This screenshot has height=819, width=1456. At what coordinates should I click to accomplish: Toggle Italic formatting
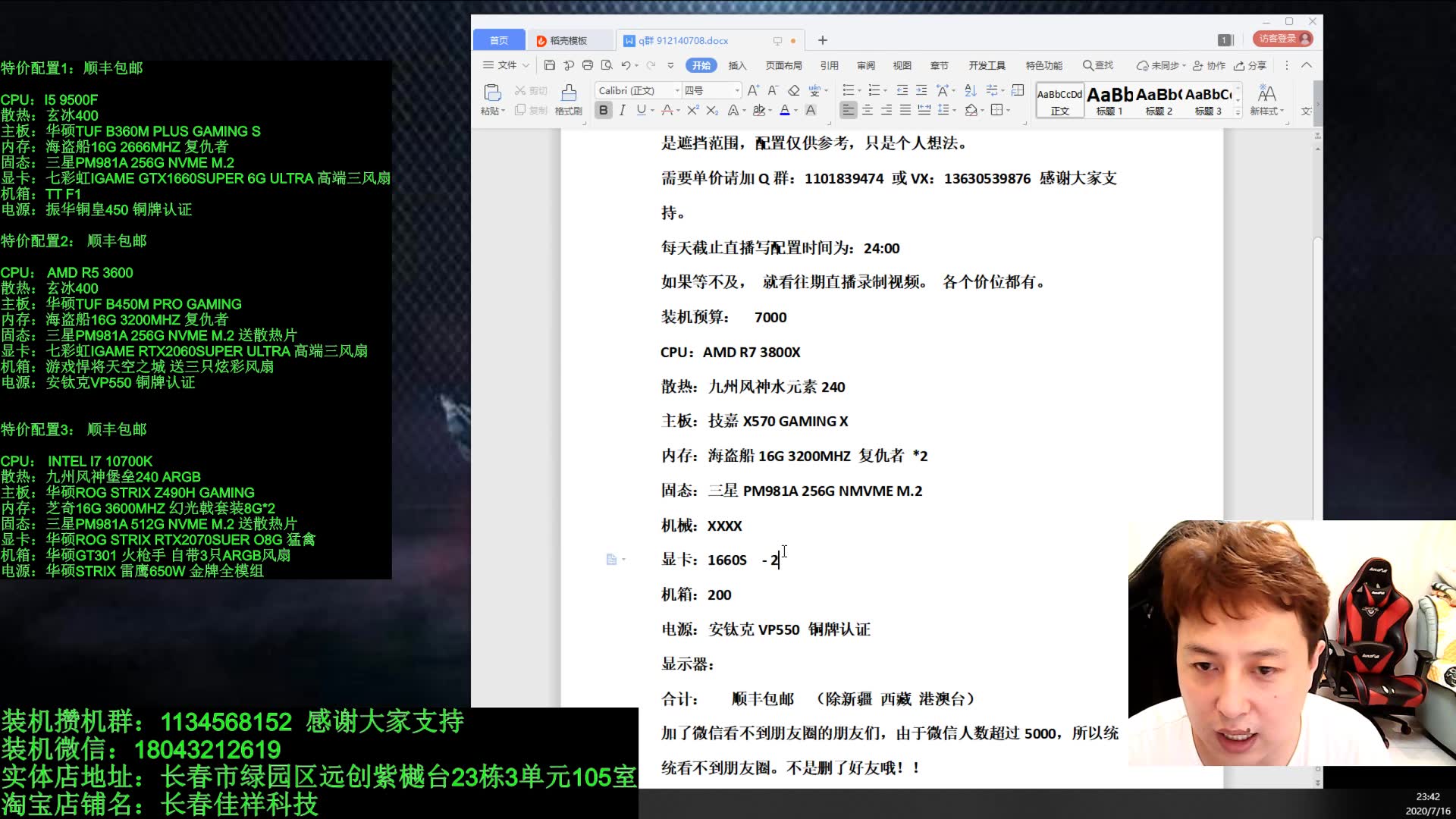(622, 110)
